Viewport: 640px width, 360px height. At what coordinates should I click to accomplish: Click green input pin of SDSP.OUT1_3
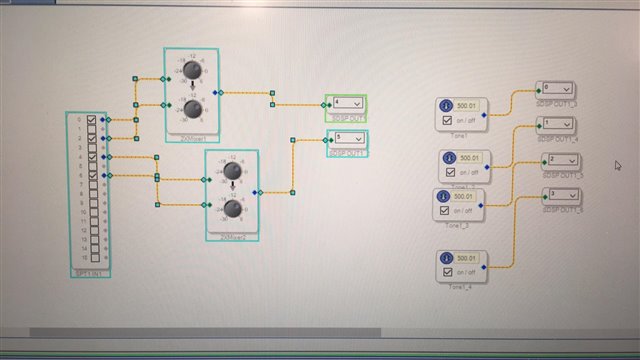pyautogui.click(x=539, y=91)
